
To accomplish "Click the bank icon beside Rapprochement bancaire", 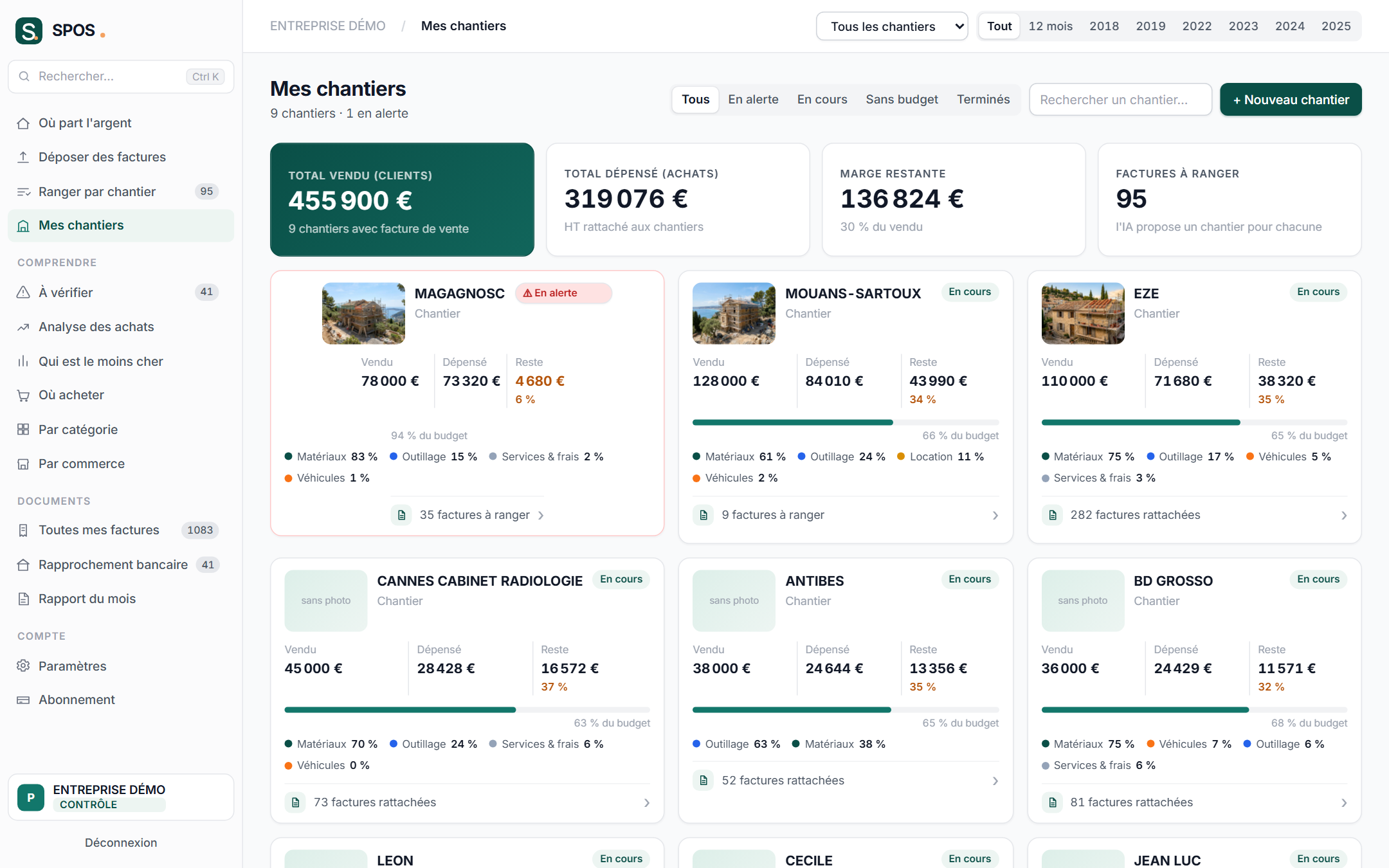I will click(23, 565).
